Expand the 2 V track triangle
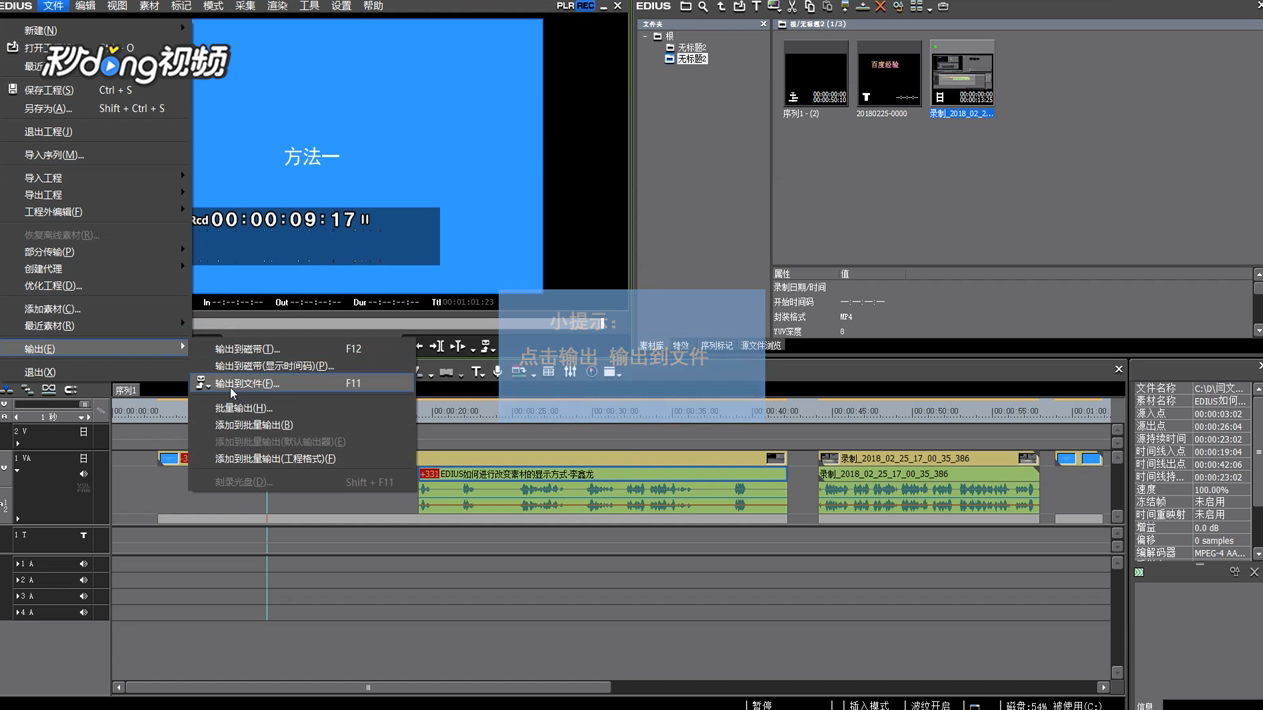 tap(17, 443)
